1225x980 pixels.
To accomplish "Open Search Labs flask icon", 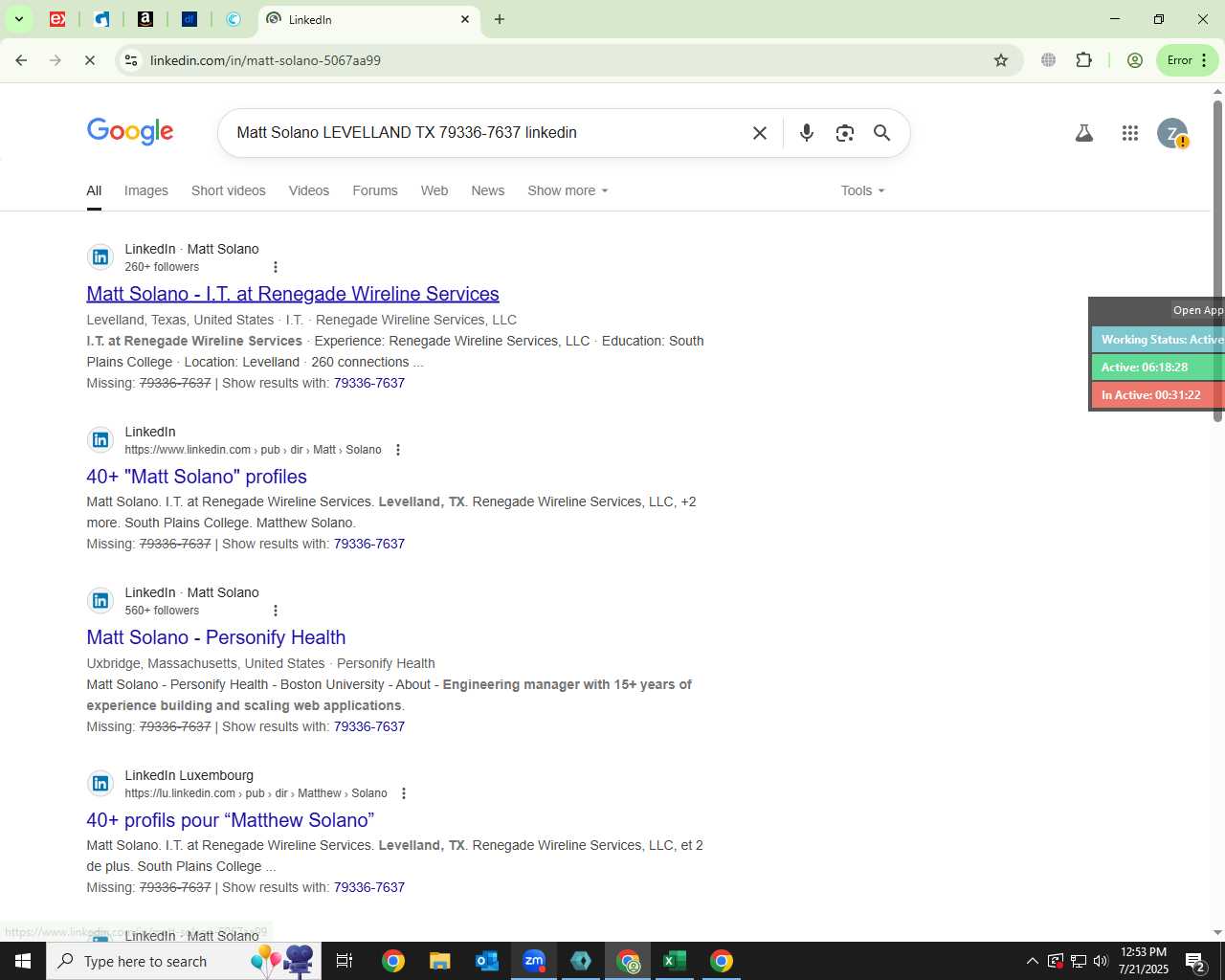I will [1084, 133].
